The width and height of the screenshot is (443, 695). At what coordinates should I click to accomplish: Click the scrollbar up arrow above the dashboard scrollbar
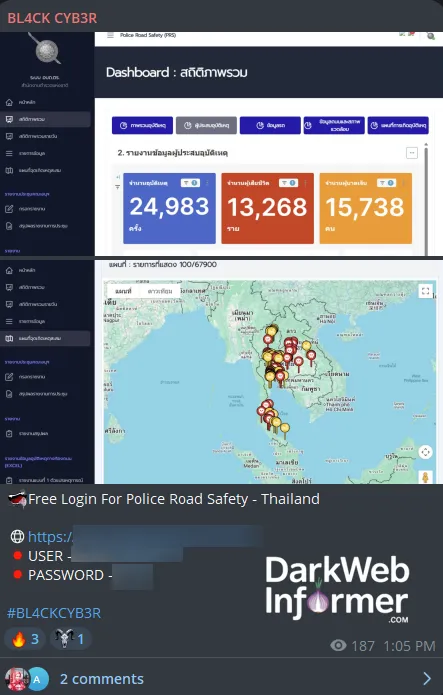[x=426, y=144]
